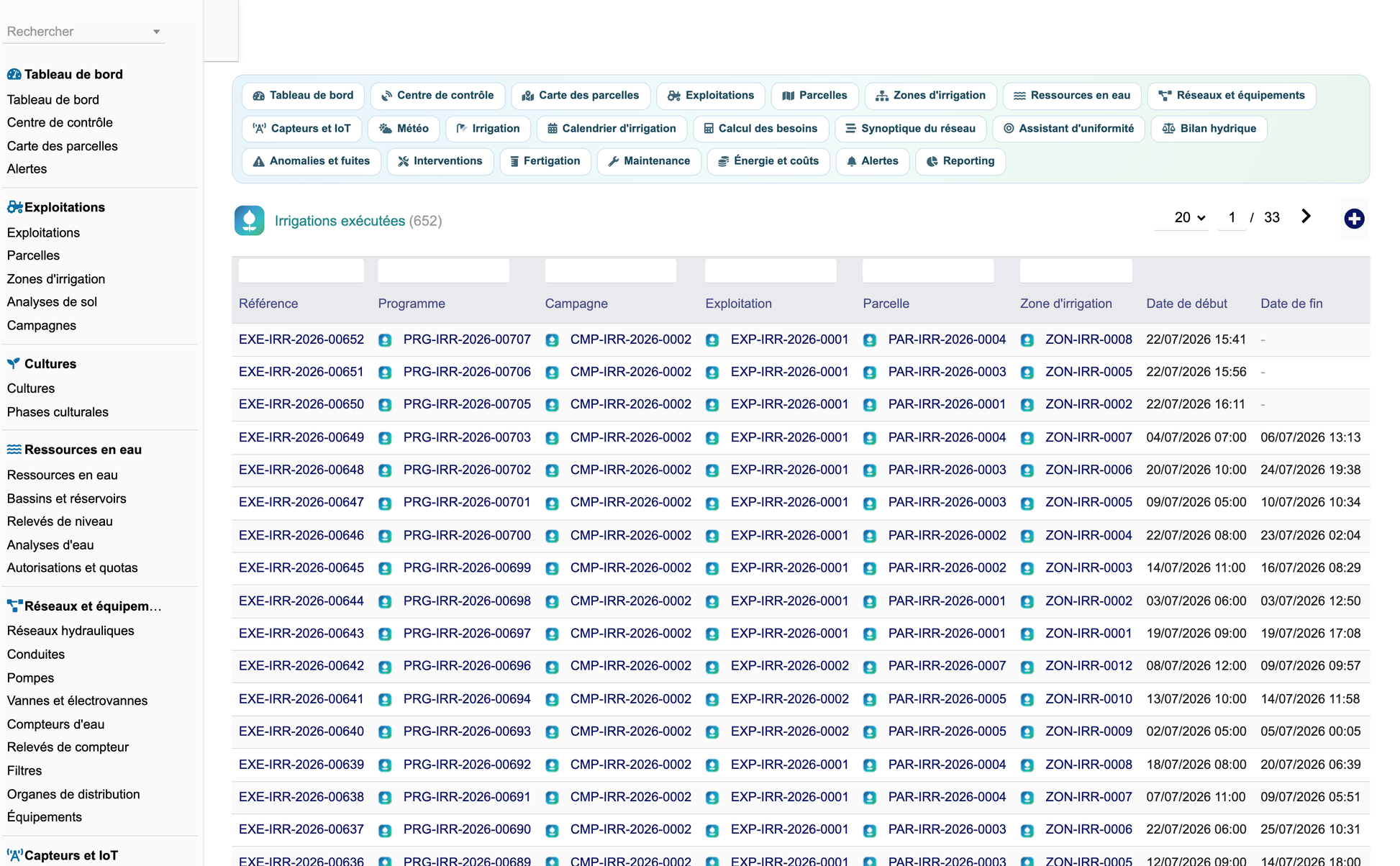This screenshot has height=866, width=1400.
Task: Open Centre de contrôle tab
Action: (x=437, y=96)
